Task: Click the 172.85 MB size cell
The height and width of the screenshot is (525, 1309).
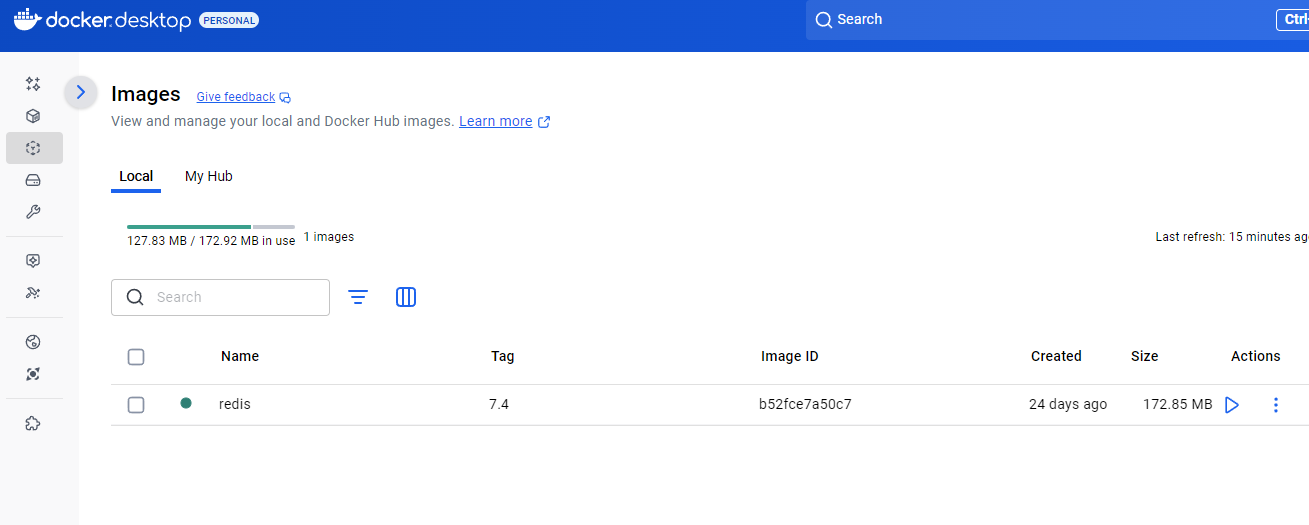Action: [x=1178, y=404]
